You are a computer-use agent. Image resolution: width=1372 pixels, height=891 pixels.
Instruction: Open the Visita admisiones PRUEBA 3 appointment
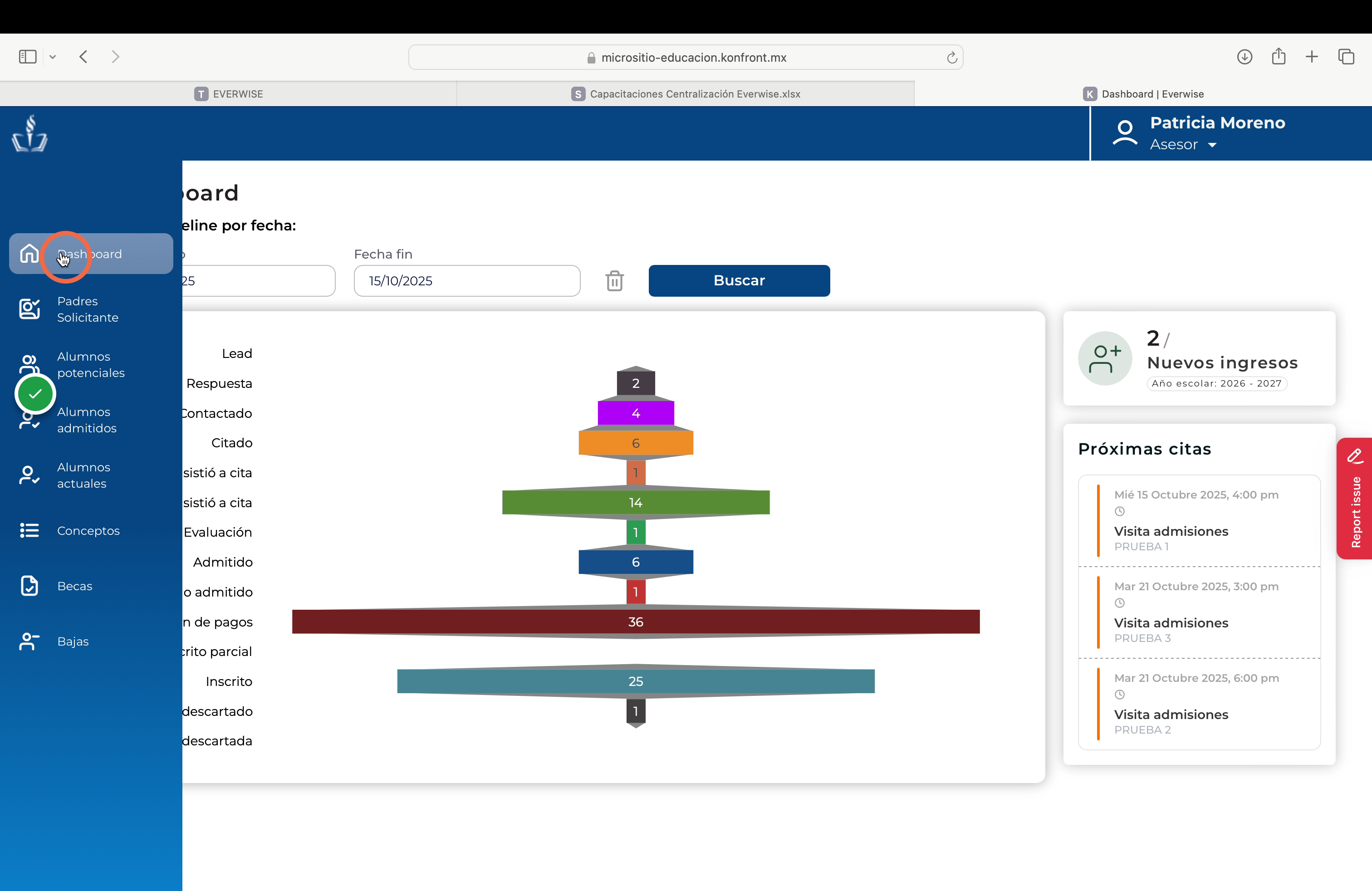pyautogui.click(x=1199, y=612)
